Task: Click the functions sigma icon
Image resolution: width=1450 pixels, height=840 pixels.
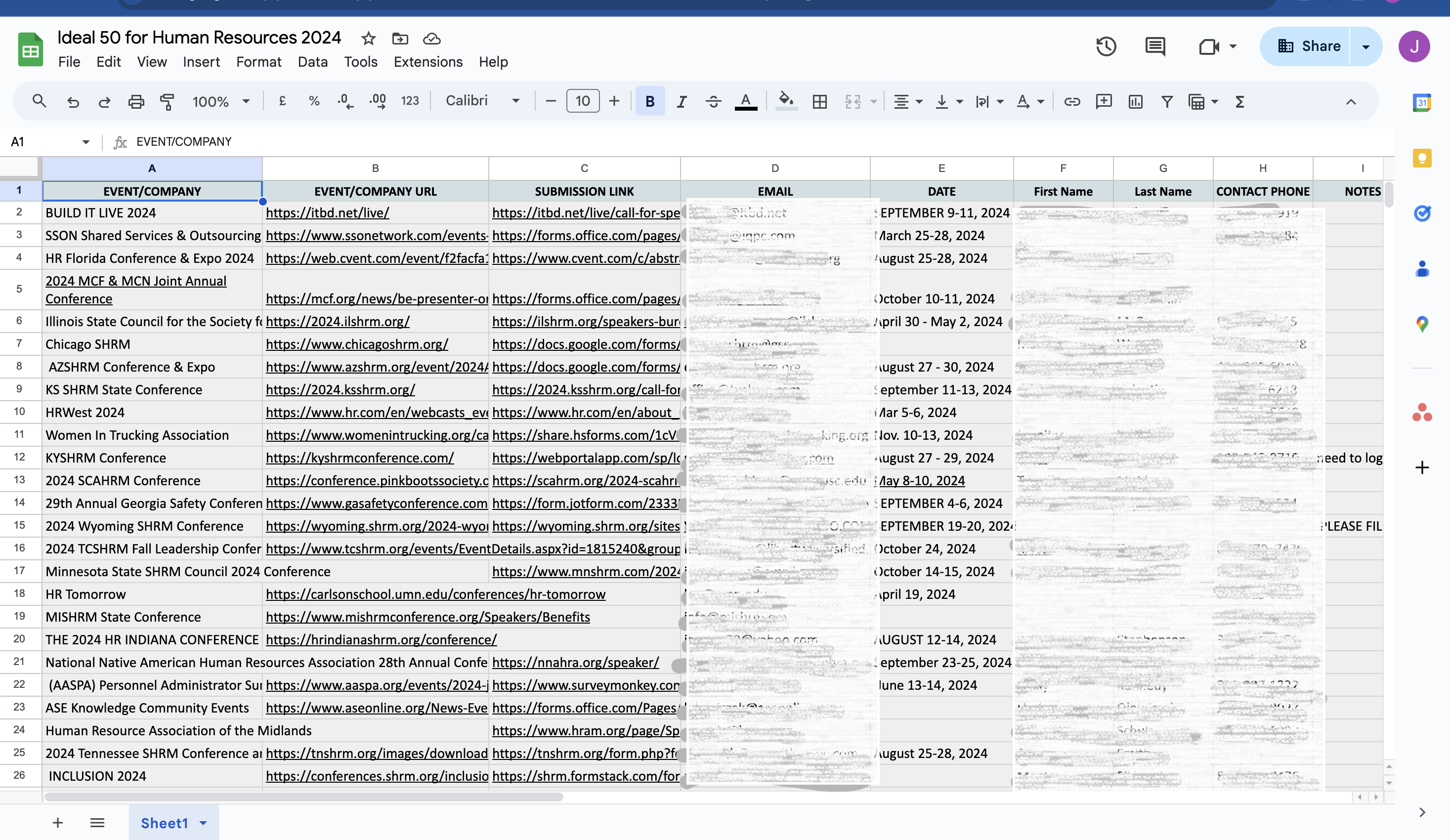Action: coord(1240,102)
